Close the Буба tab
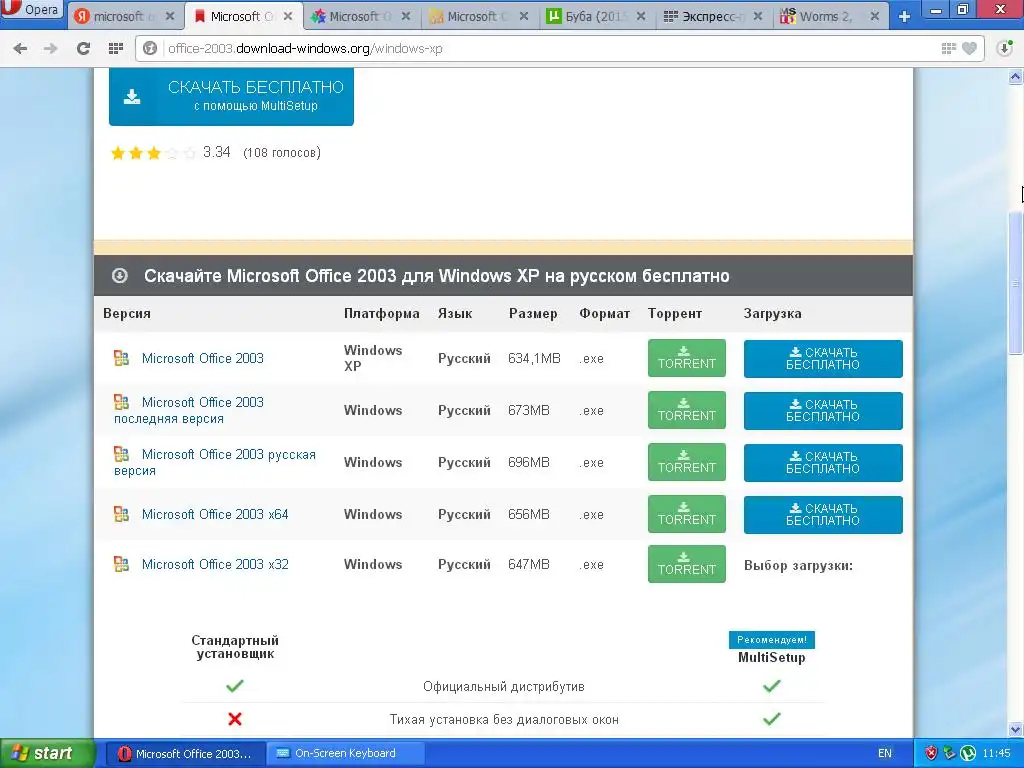The image size is (1024, 768). pos(641,16)
